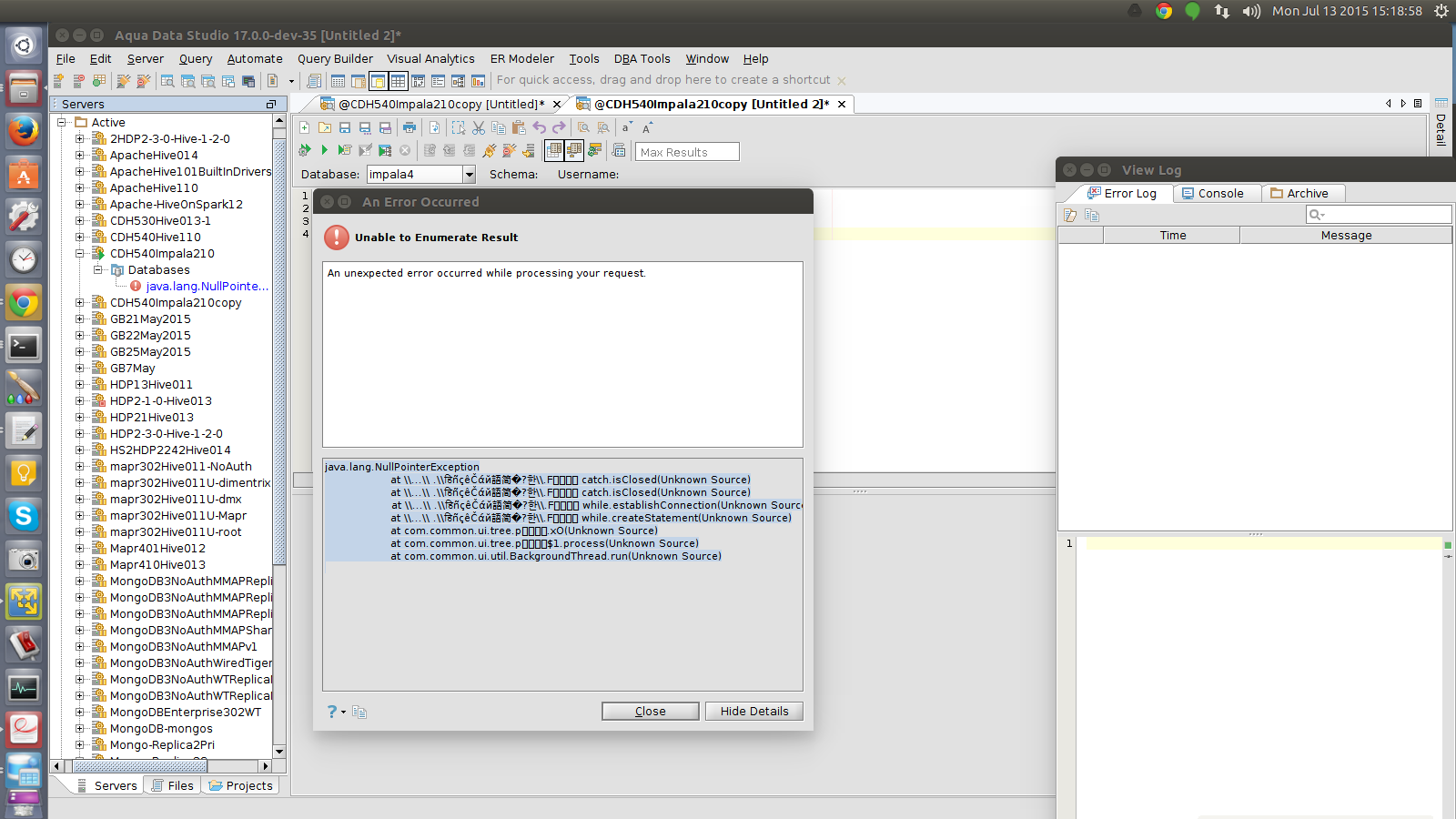The width and height of the screenshot is (1456, 819).
Task: Click the clear log eraser icon in View Log
Action: [x=1071, y=215]
